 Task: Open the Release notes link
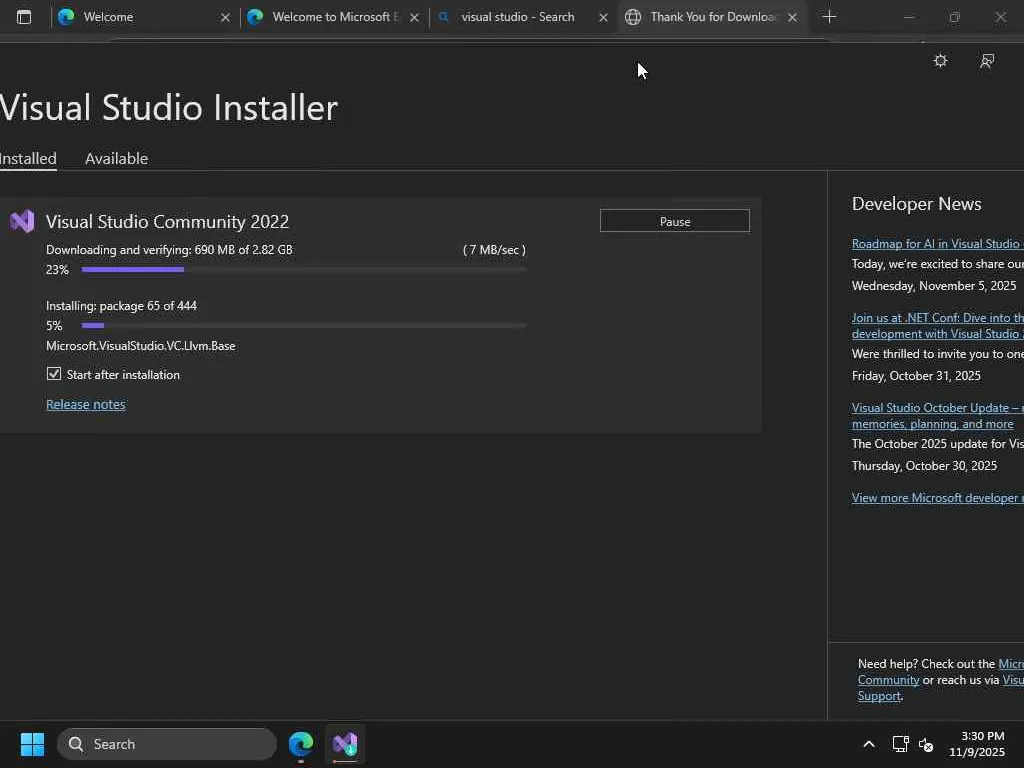click(x=86, y=405)
